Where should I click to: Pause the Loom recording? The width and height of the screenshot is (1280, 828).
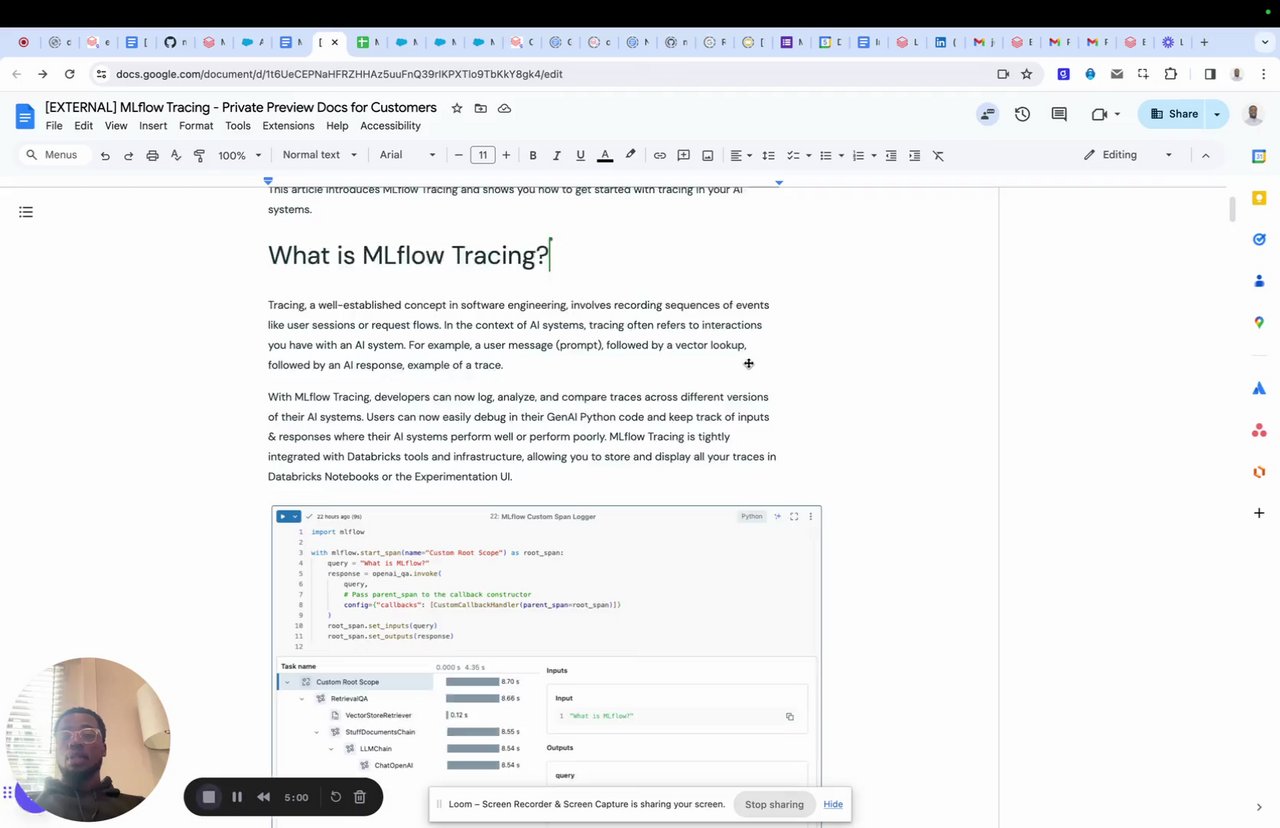(237, 797)
